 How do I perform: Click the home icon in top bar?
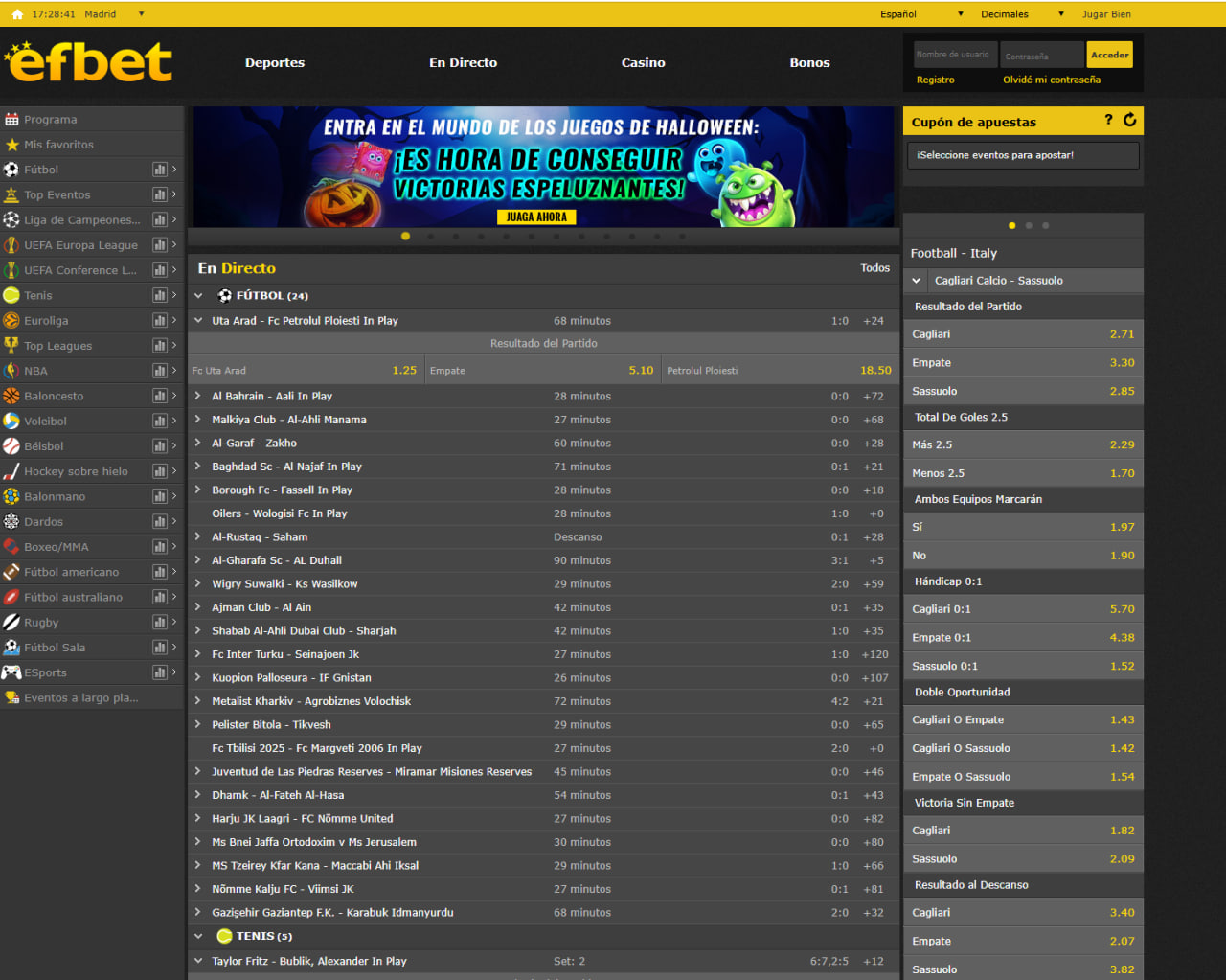(x=17, y=14)
